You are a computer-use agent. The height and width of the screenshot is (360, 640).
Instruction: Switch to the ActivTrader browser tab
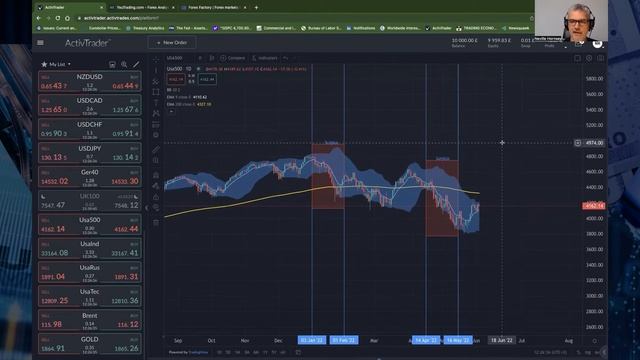(69, 7)
